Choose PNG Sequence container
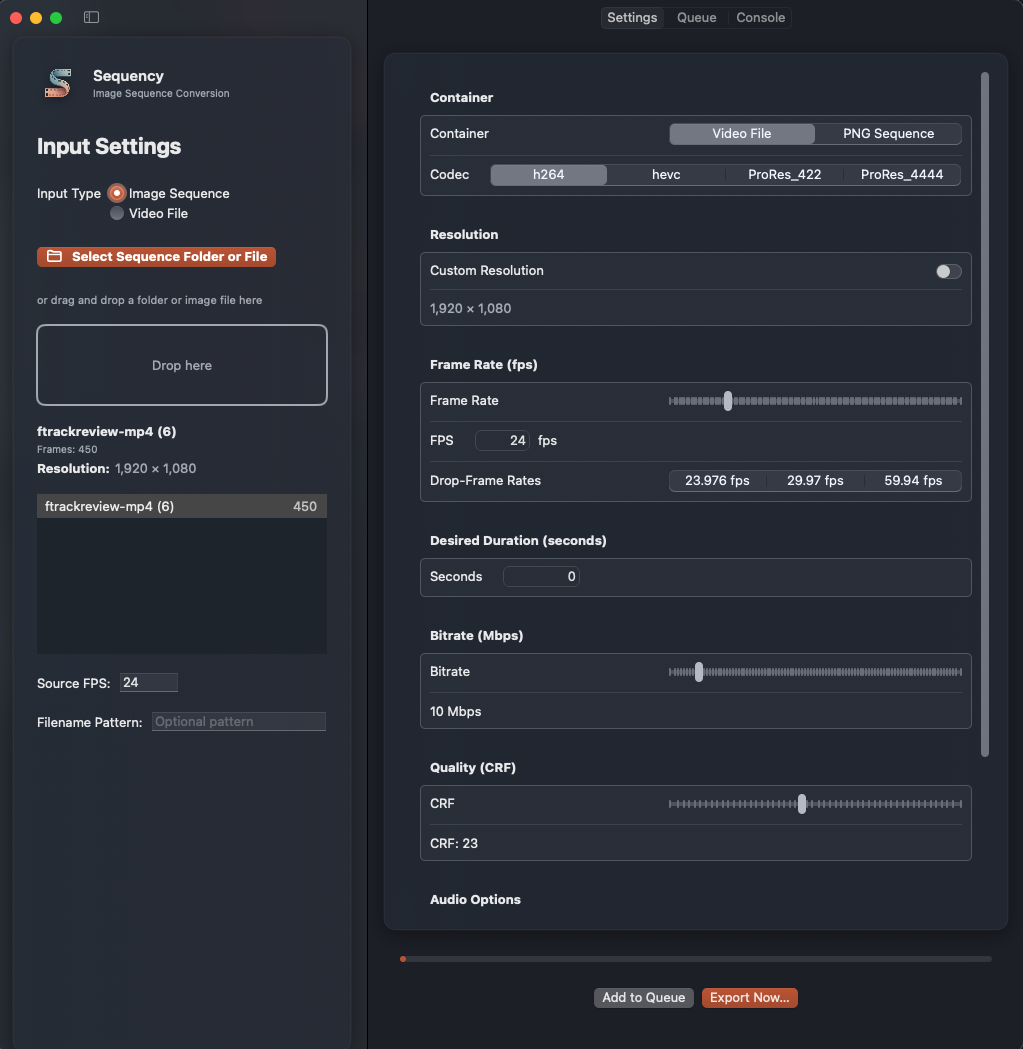Screen dimensions: 1023x1049 click(888, 134)
